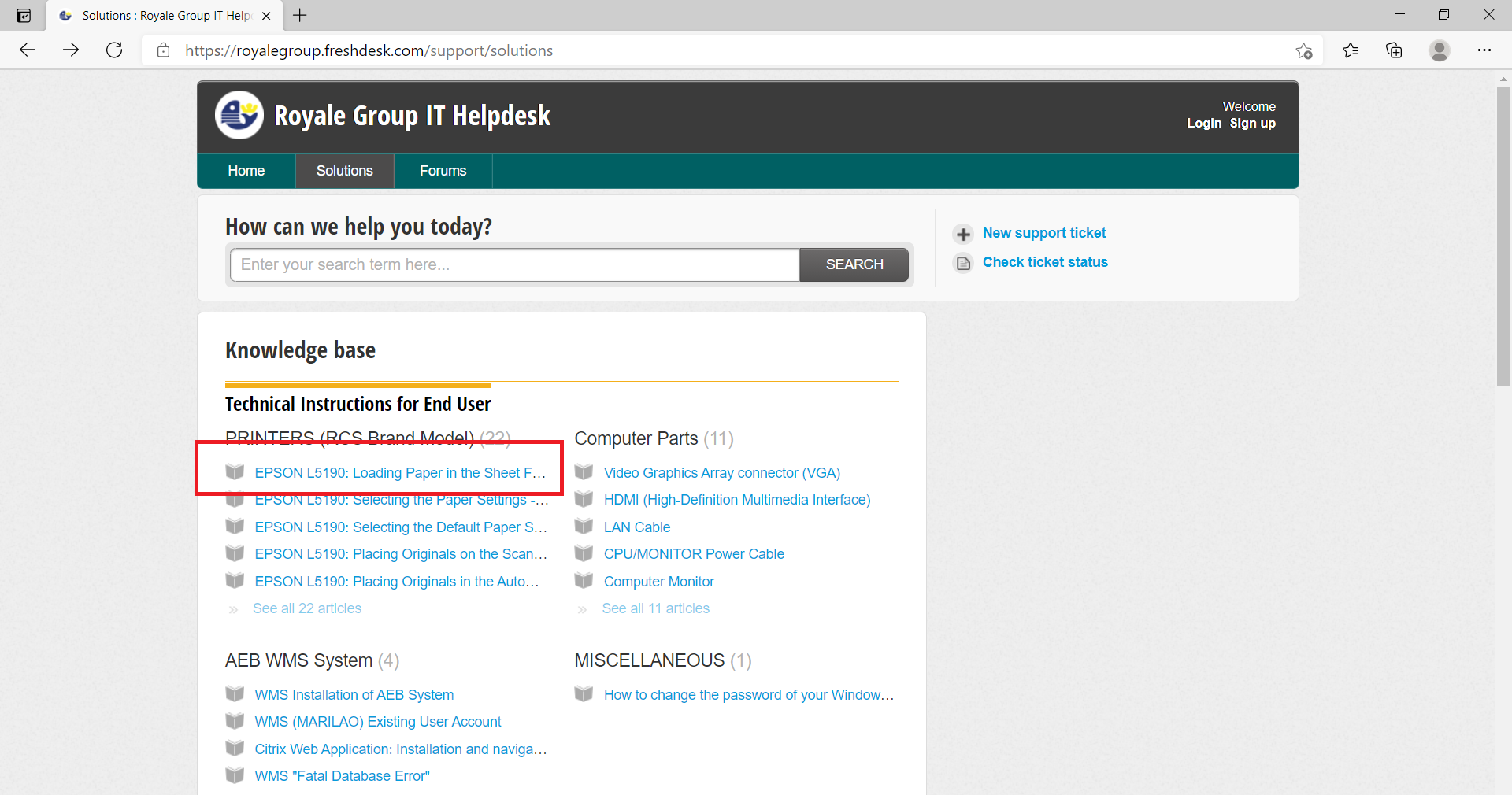Click book icon next to Video Graphics Array connector
1512x795 pixels.
pos(584,472)
